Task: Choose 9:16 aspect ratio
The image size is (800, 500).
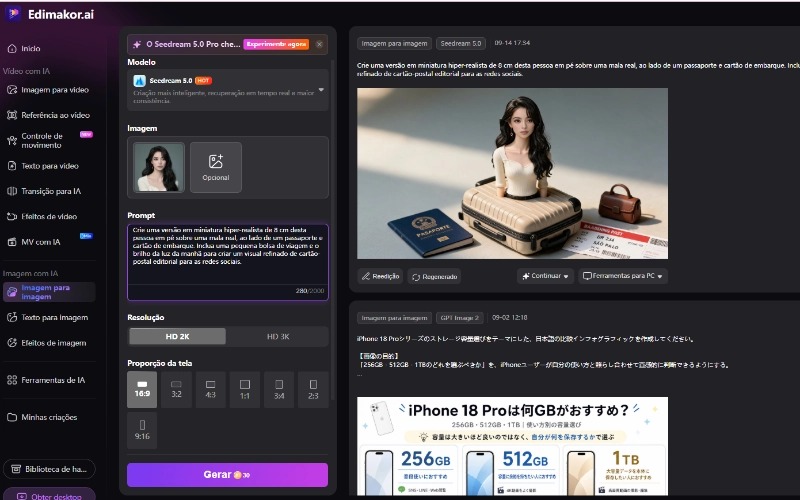Action: pyautogui.click(x=142, y=430)
